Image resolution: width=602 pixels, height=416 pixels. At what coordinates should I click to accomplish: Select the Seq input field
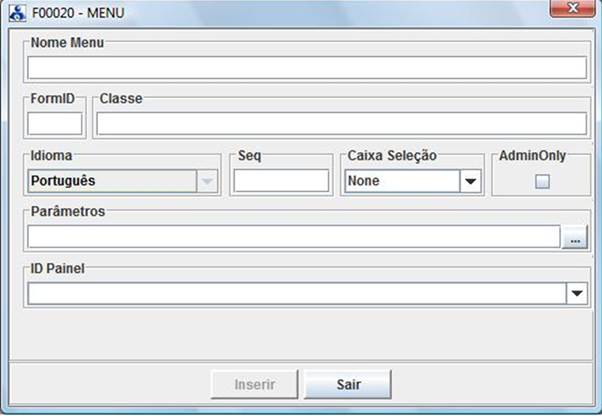[281, 181]
